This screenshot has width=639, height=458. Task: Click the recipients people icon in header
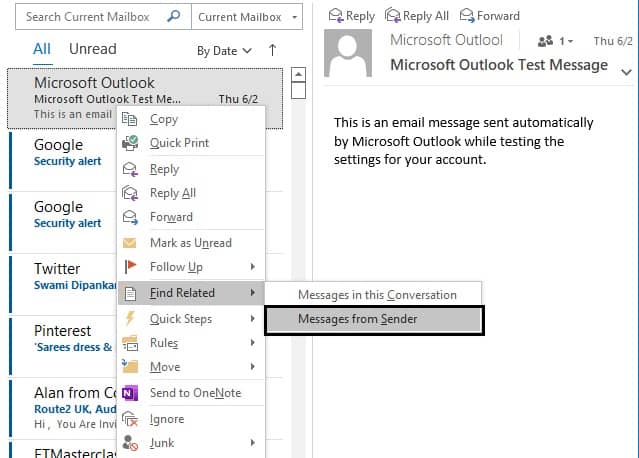545,41
